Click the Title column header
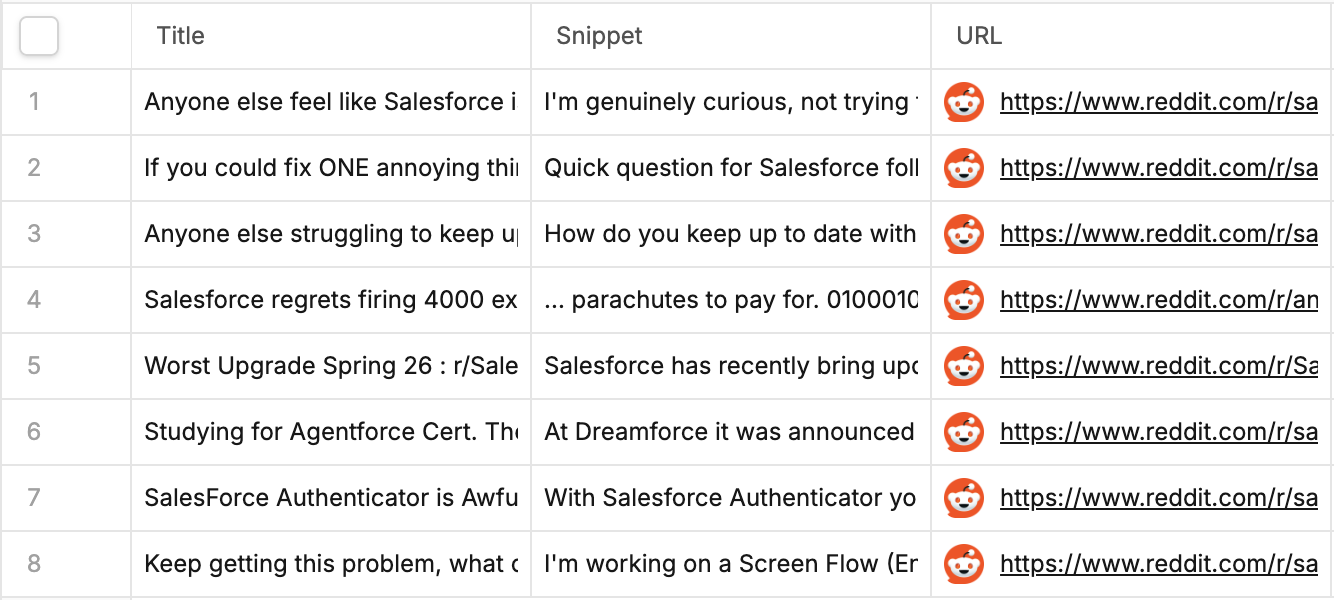Viewport: 1334px width, 600px height. pos(181,36)
